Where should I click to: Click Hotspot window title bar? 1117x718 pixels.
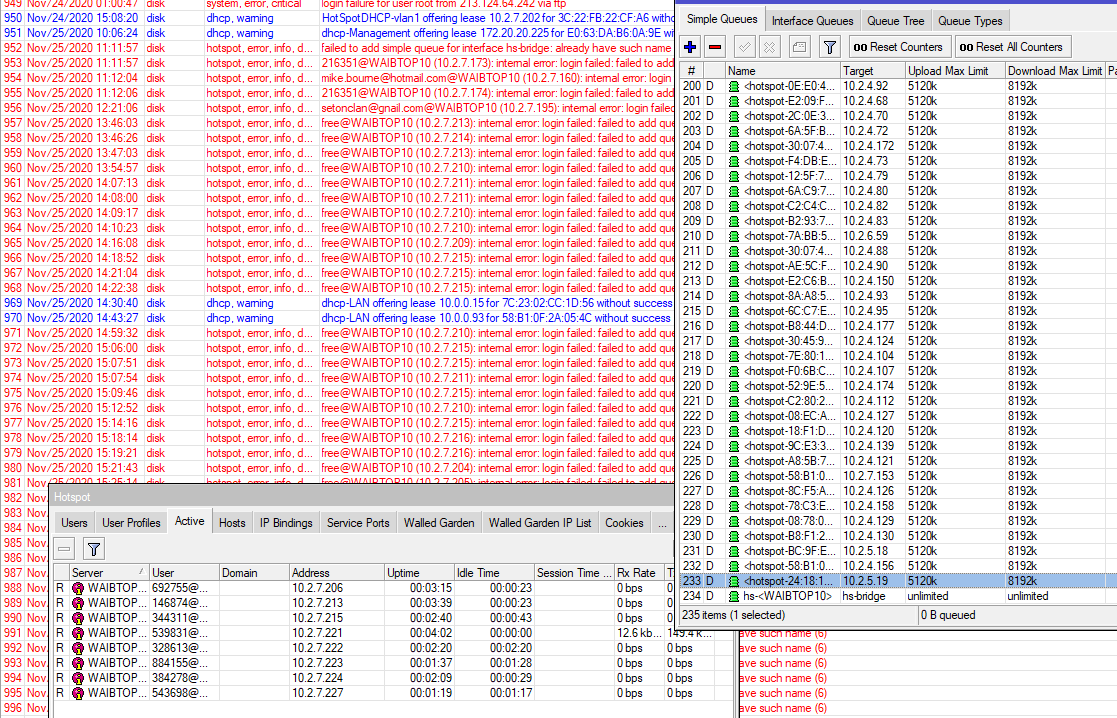click(x=362, y=497)
